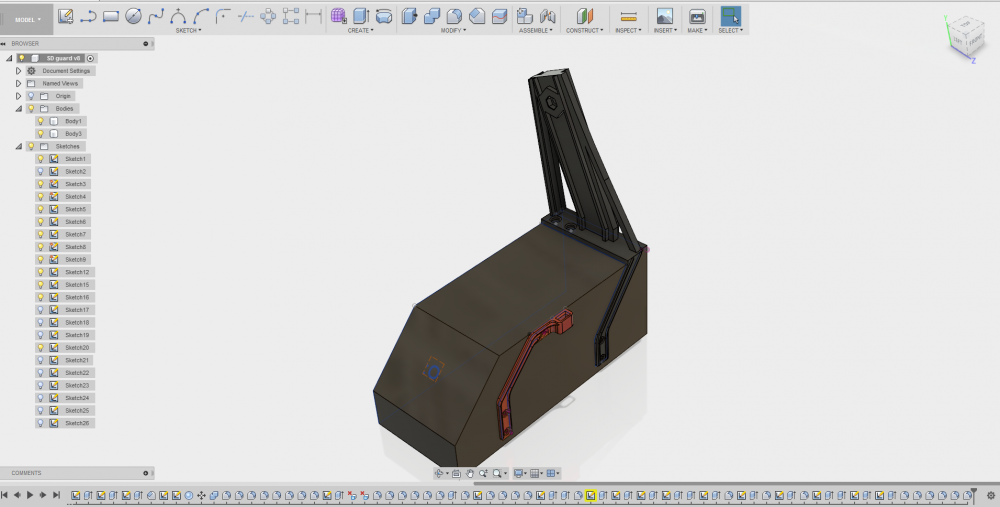This screenshot has width=1000, height=507.
Task: Click the Select tool icon
Action: pos(731,16)
